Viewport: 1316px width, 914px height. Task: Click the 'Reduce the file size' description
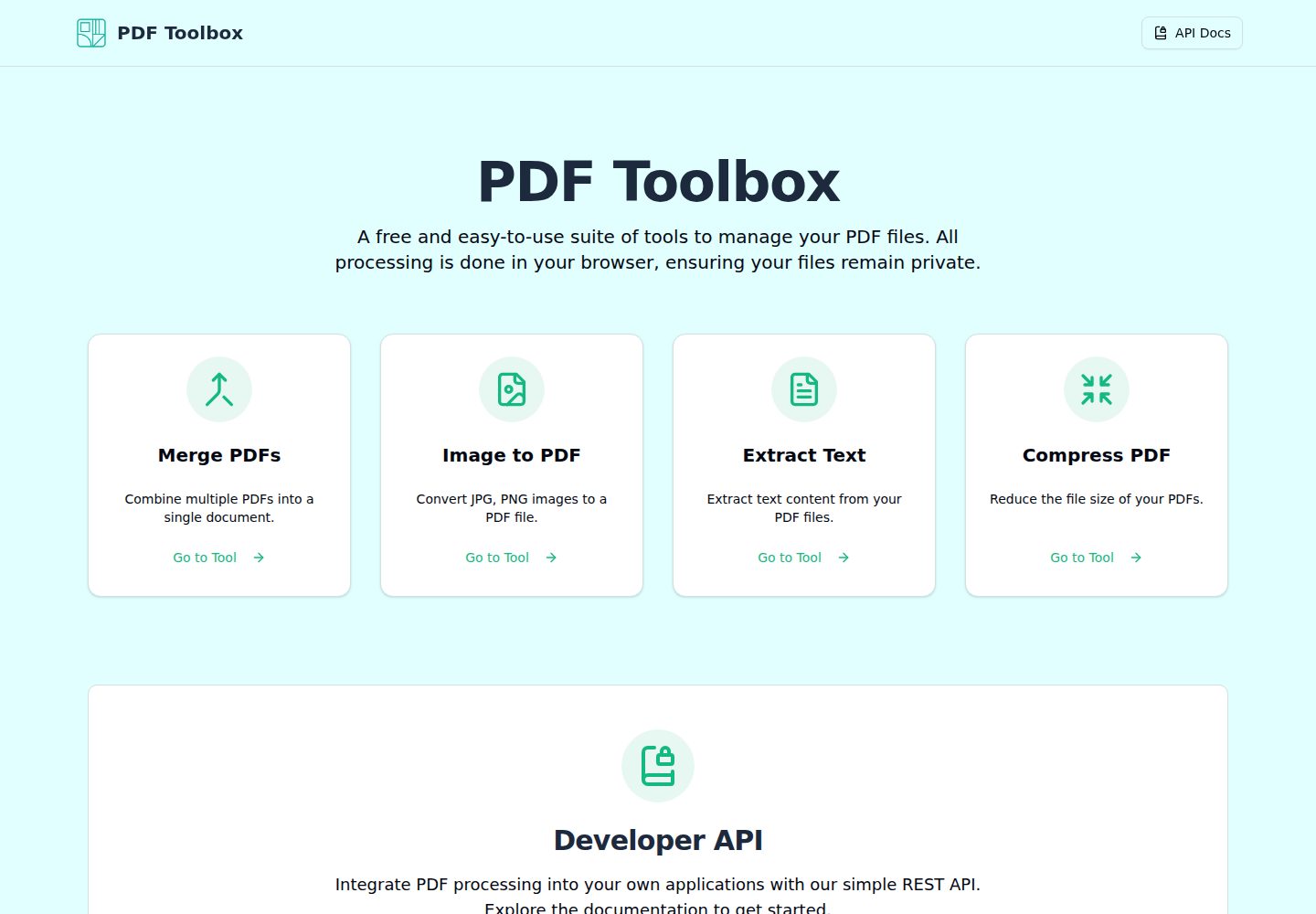(1097, 499)
